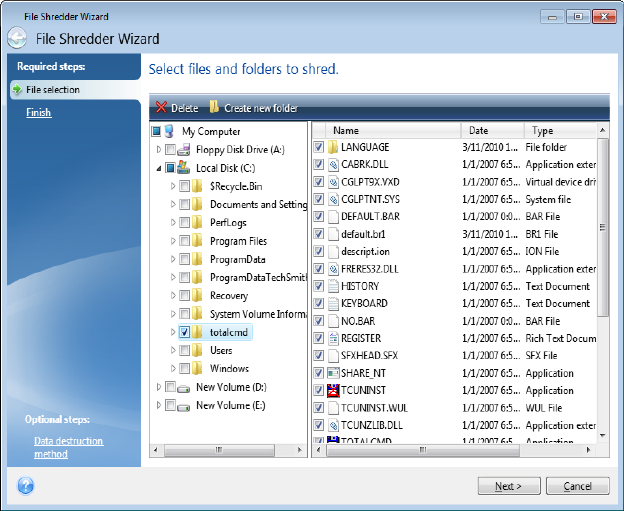Click the file list scroll down arrow
Image resolution: width=624 pixels, height=511 pixels.
[603, 436]
